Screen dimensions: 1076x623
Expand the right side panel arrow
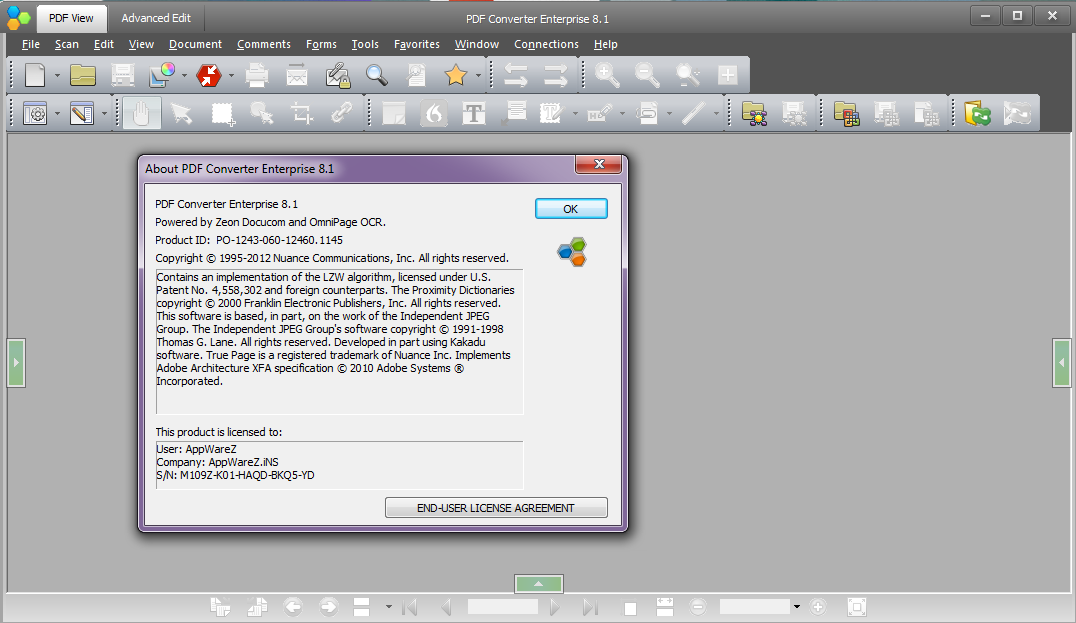(x=1062, y=362)
